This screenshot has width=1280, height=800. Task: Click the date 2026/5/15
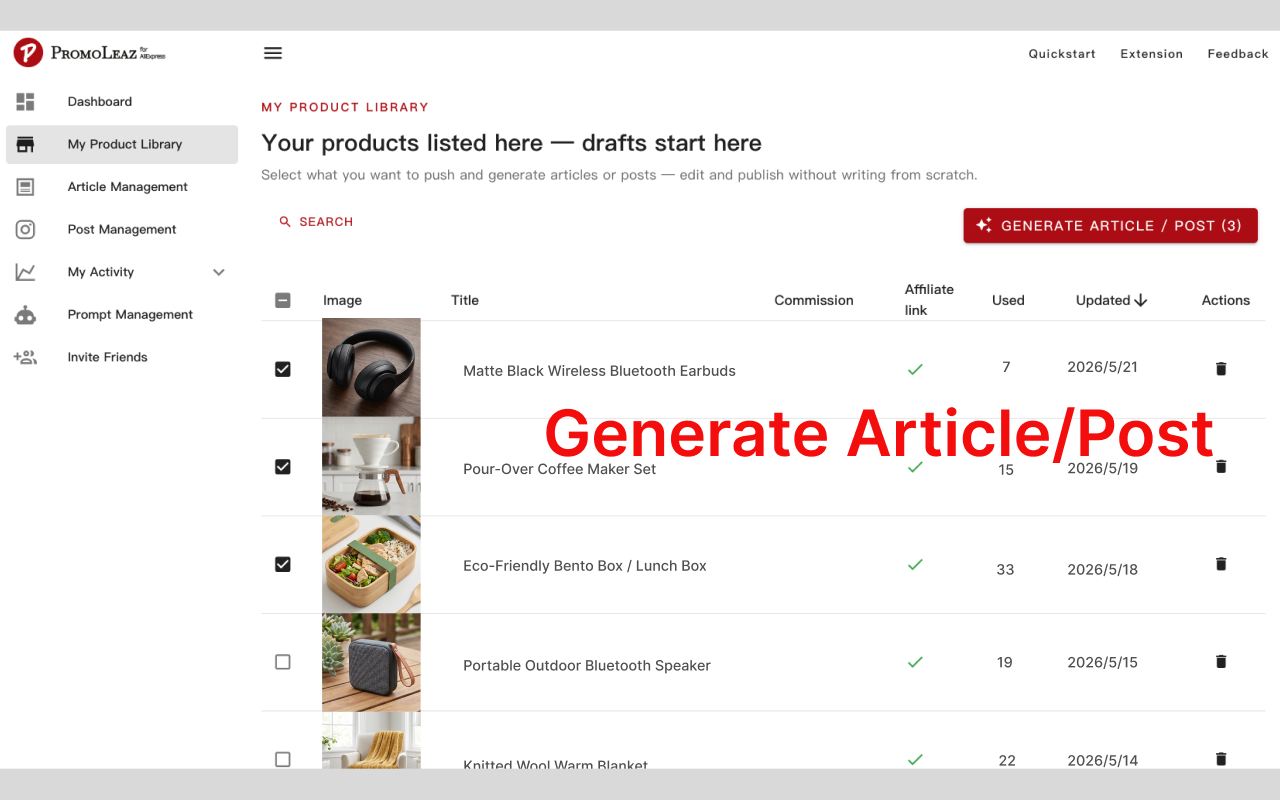pos(1102,662)
